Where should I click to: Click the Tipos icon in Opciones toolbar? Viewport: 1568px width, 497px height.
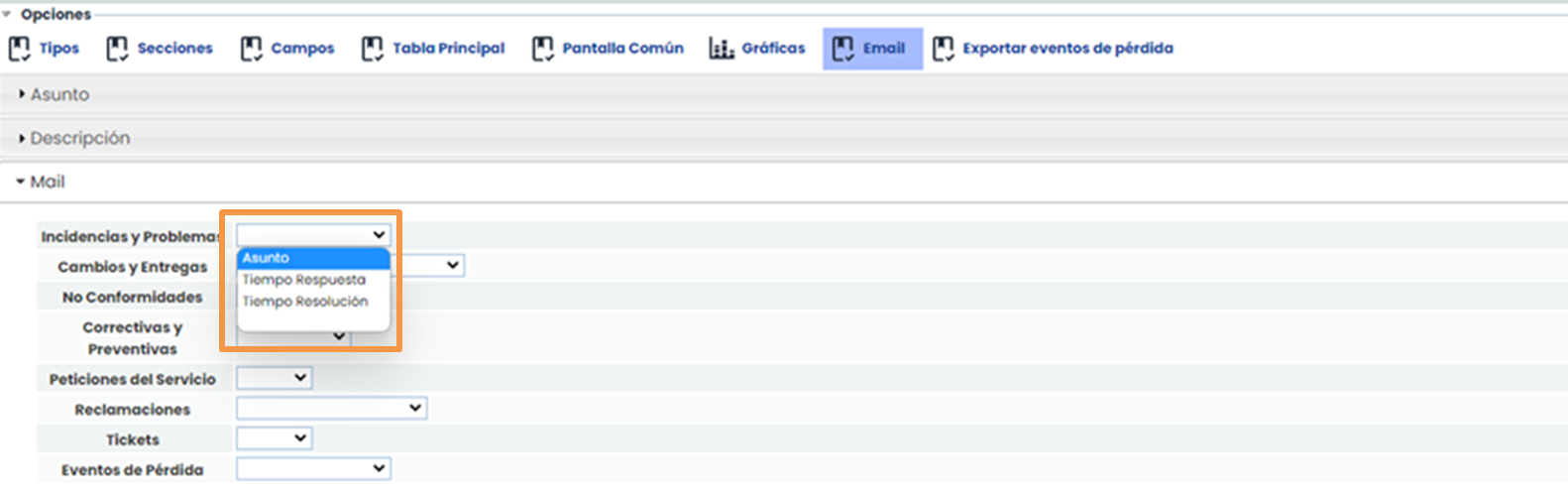pyautogui.click(x=20, y=49)
